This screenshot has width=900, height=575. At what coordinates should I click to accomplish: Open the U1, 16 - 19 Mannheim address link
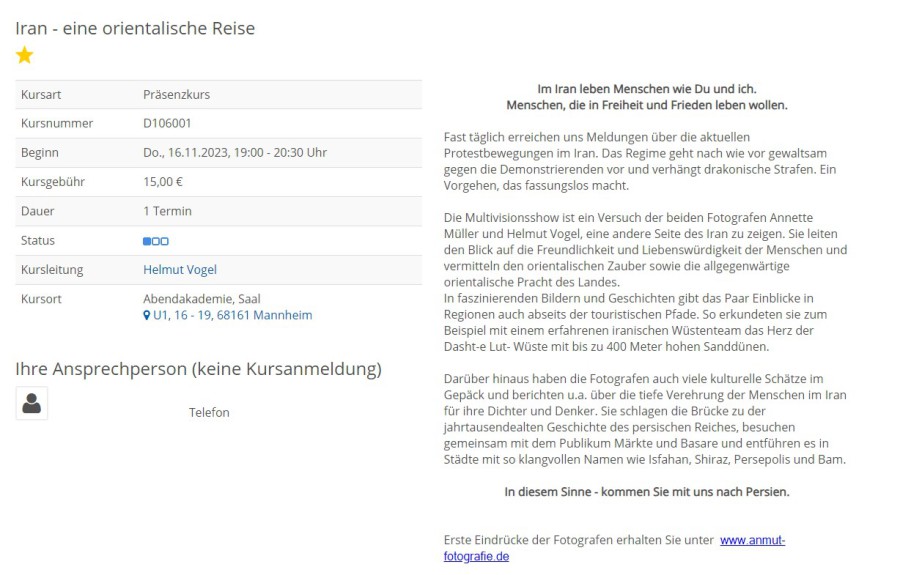click(232, 315)
